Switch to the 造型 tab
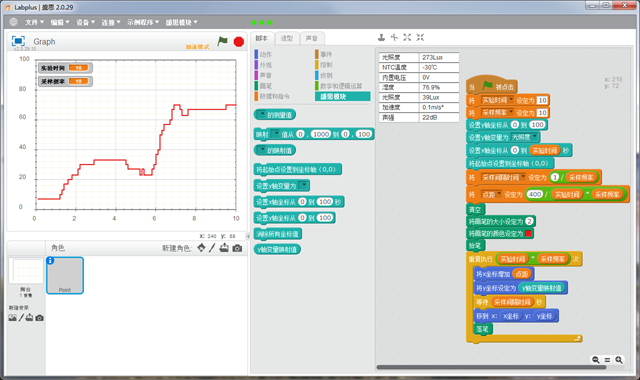Viewport: 640px width, 380px height. (287, 38)
